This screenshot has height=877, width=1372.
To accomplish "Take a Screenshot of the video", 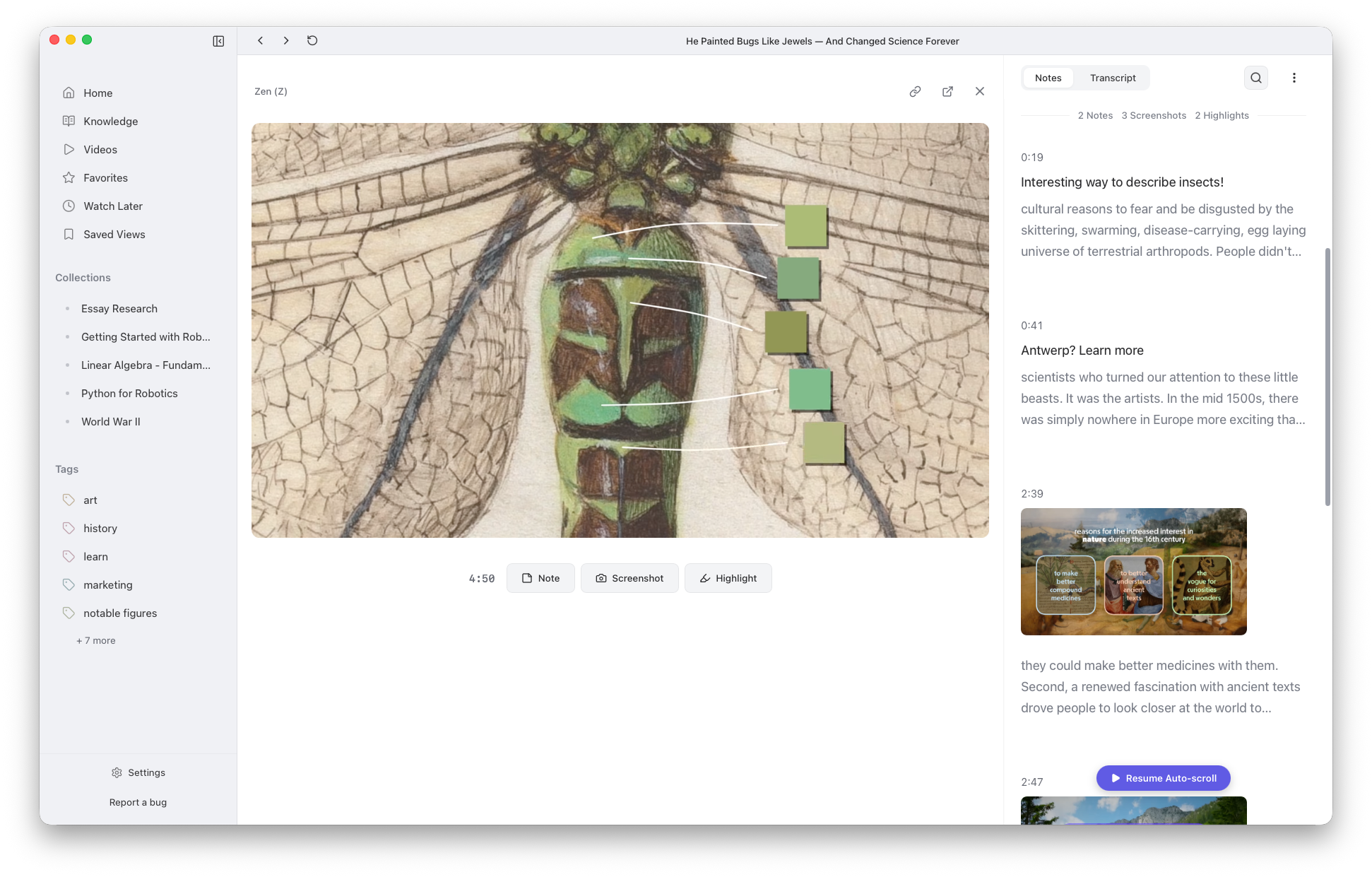I will (x=629, y=578).
